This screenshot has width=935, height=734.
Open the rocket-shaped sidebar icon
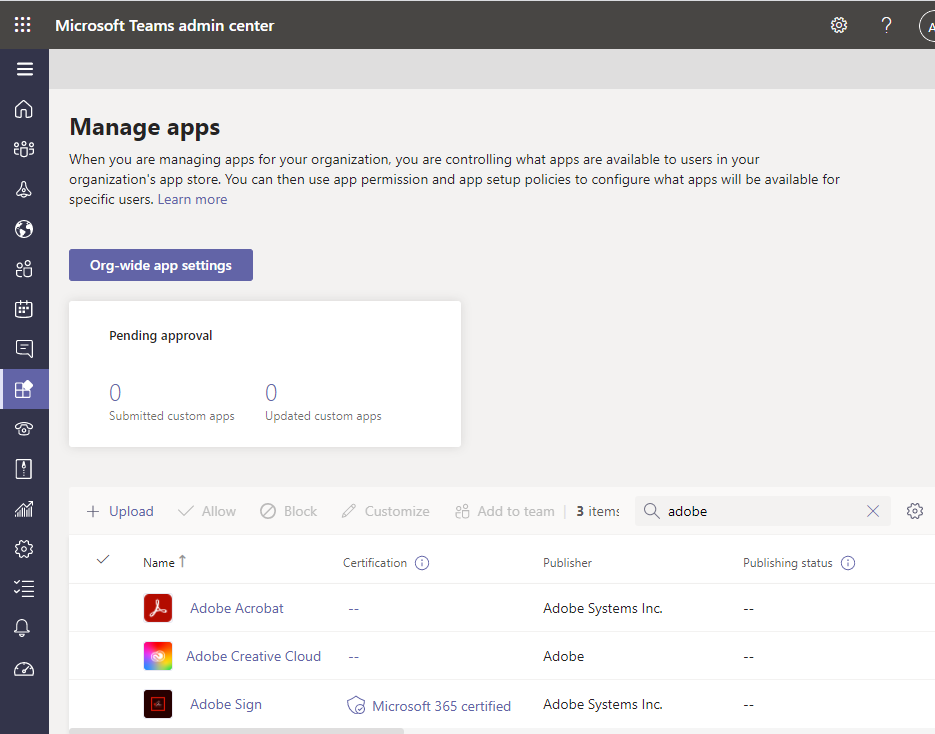tap(24, 190)
